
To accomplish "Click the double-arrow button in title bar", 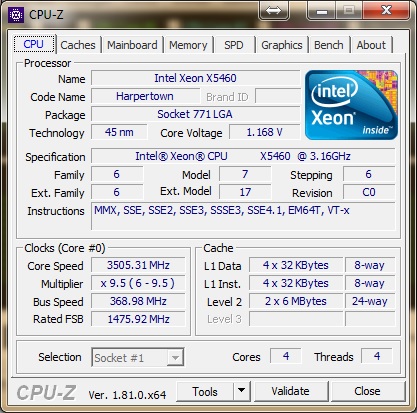I will pyautogui.click(x=274, y=11).
